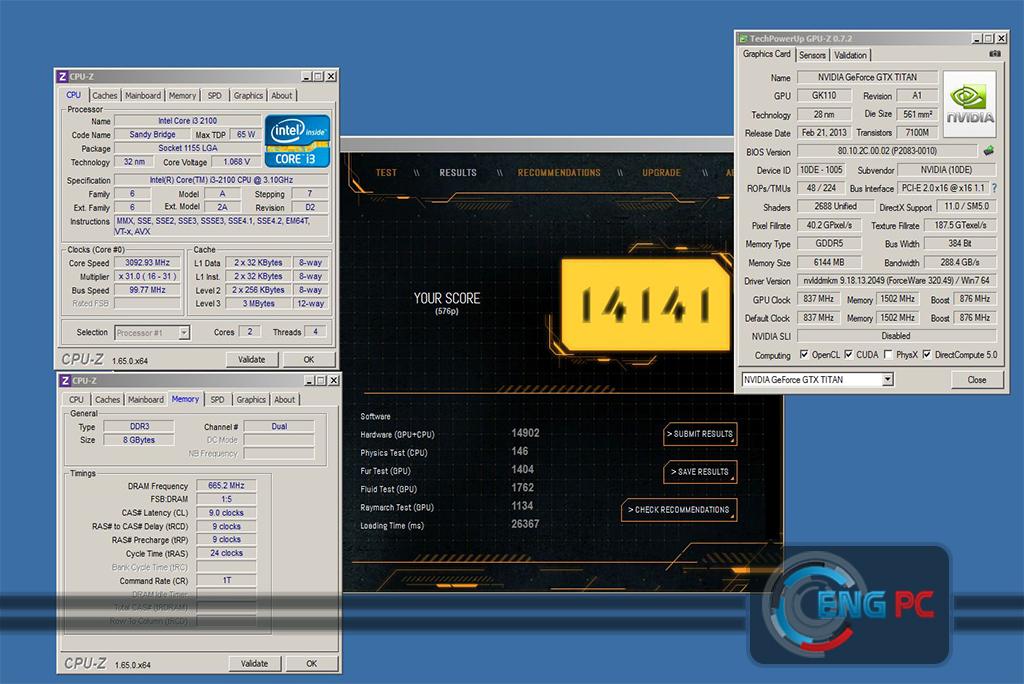Switch to CPU tab in lower CPU-Z window
1024x684 pixels.
pos(76,400)
